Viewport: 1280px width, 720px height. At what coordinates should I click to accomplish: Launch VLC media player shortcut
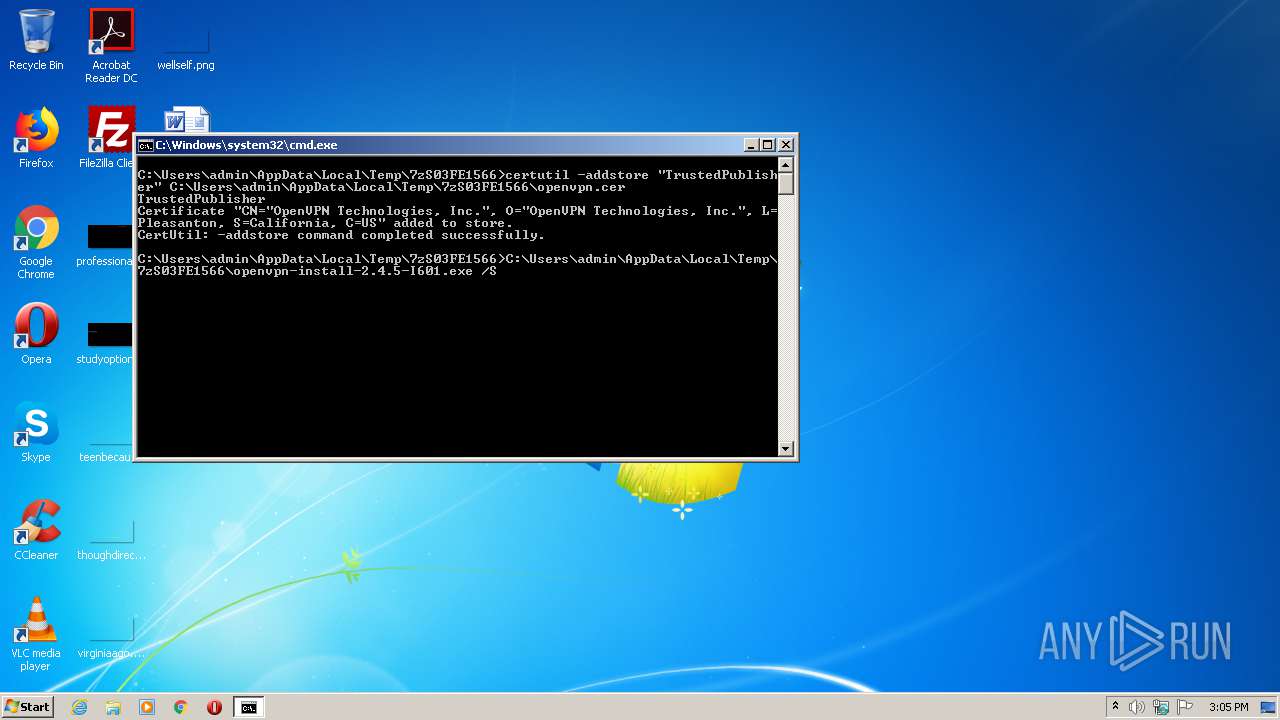tap(36, 634)
